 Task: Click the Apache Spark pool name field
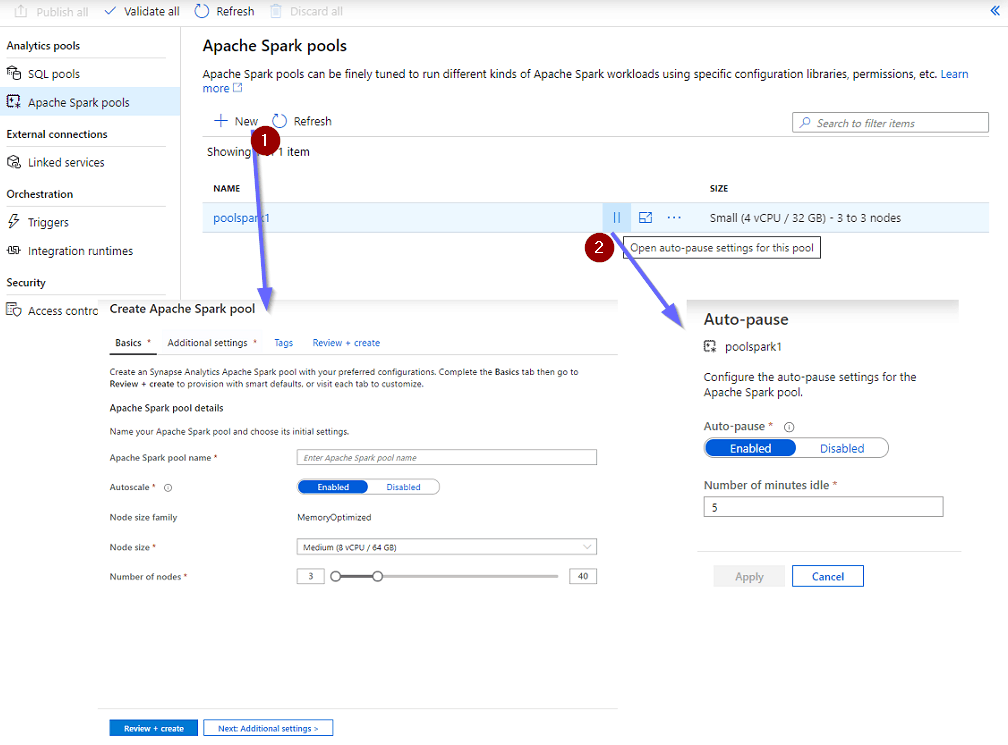tap(446, 457)
